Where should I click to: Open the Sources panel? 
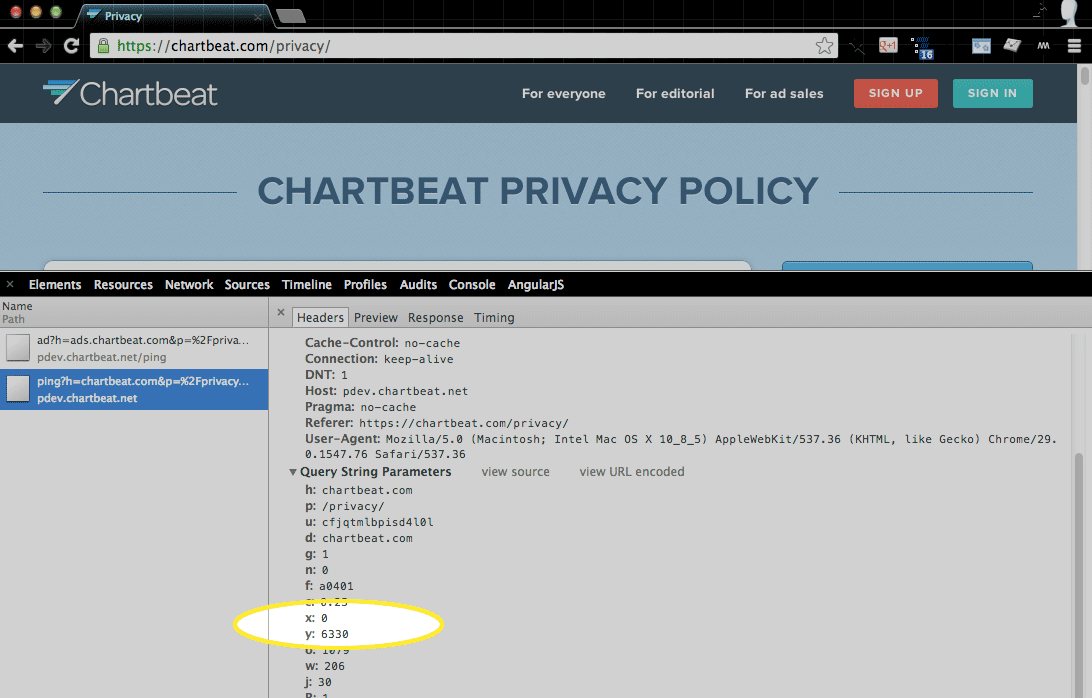[247, 284]
